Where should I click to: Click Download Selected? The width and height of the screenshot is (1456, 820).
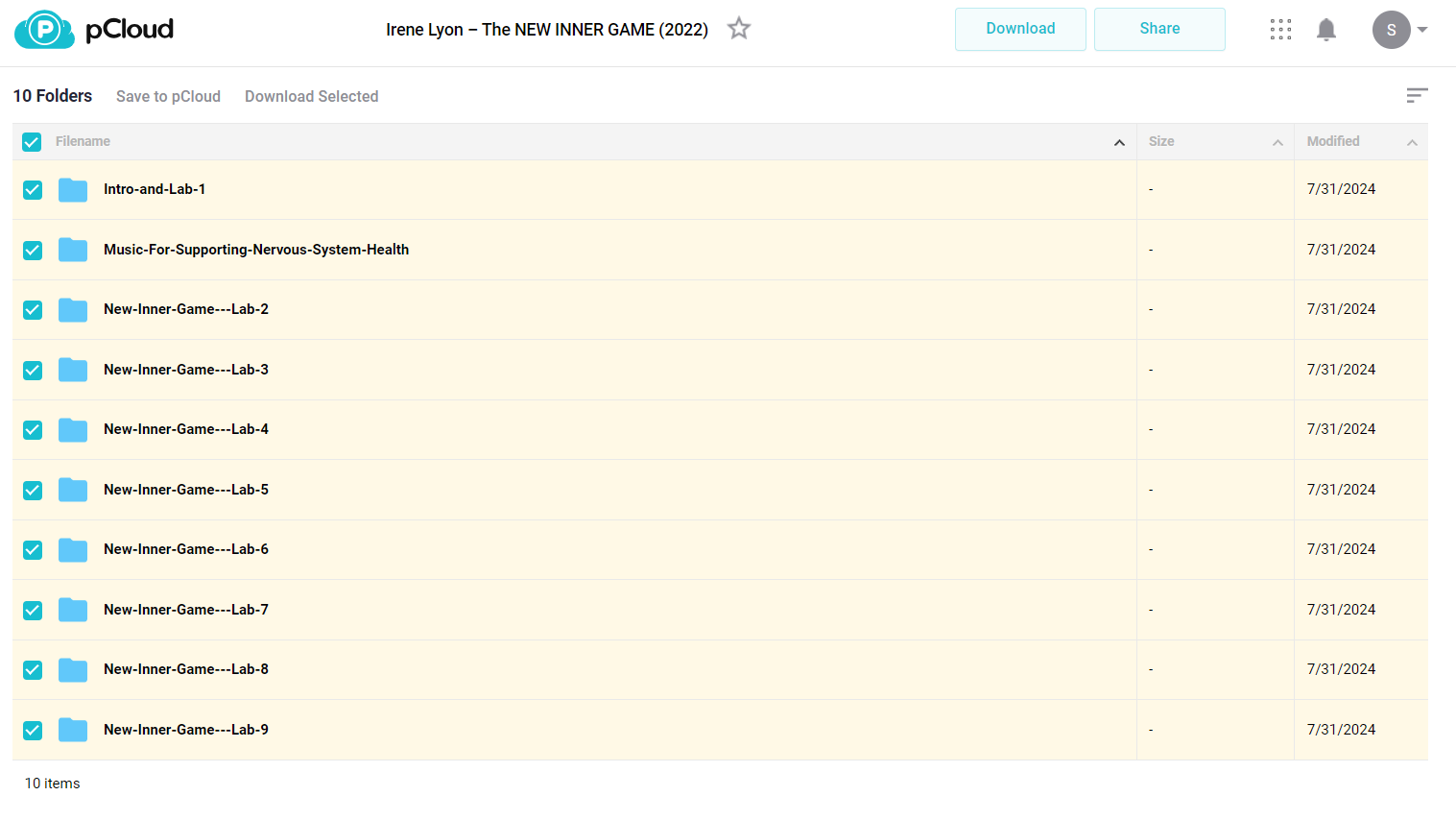[311, 96]
